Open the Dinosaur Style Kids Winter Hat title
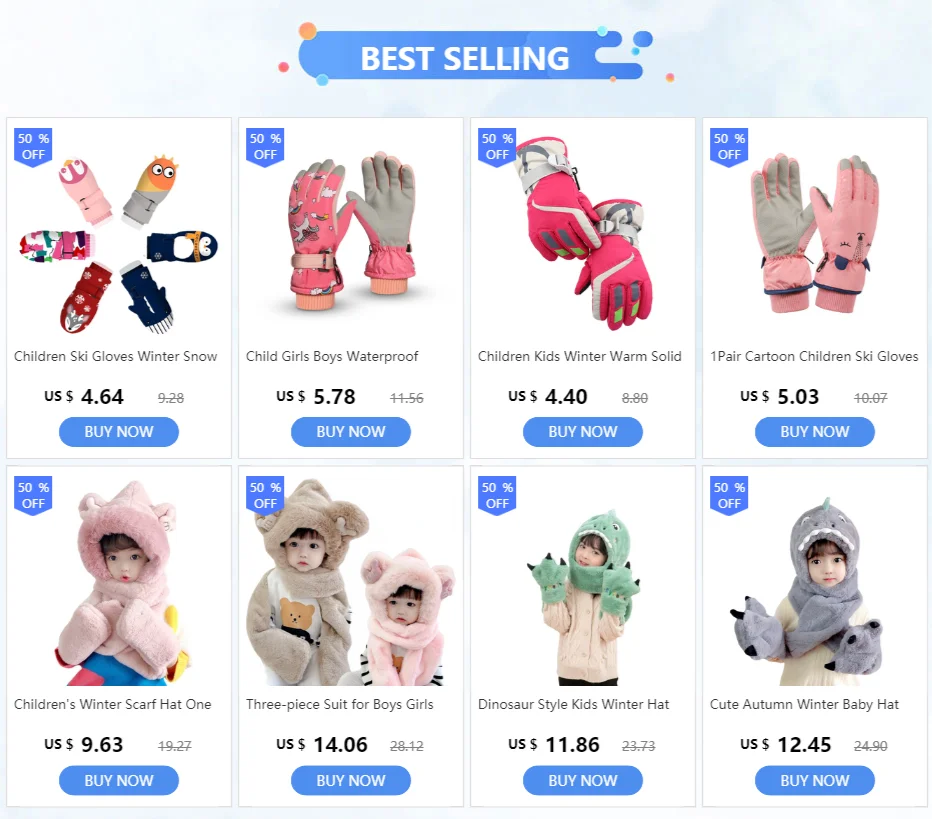This screenshot has width=932, height=820. click(x=574, y=705)
